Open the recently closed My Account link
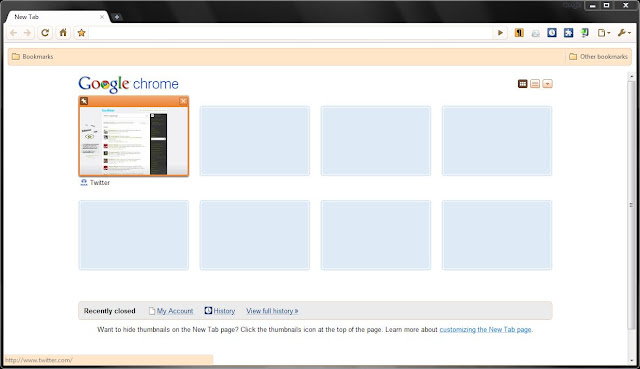The width and height of the screenshot is (640, 369). [x=175, y=311]
